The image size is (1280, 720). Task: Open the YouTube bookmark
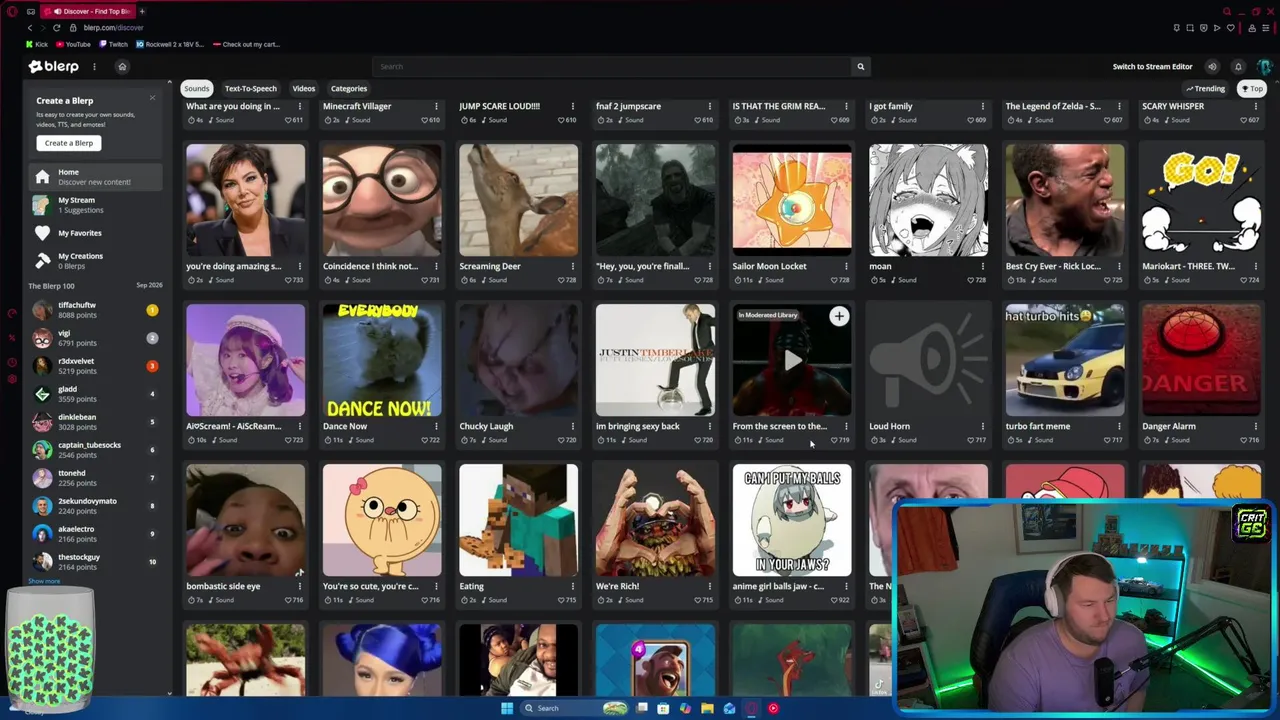pyautogui.click(x=73, y=44)
